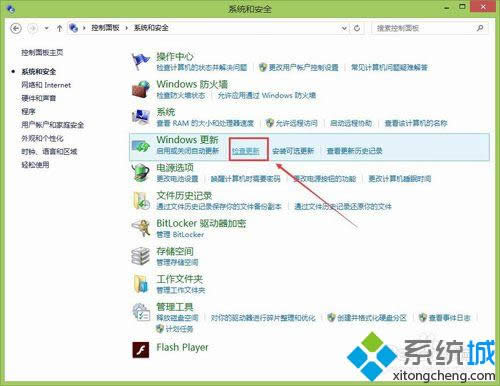
Task: Open the Flash Player heading link
Action: pyautogui.click(x=182, y=347)
